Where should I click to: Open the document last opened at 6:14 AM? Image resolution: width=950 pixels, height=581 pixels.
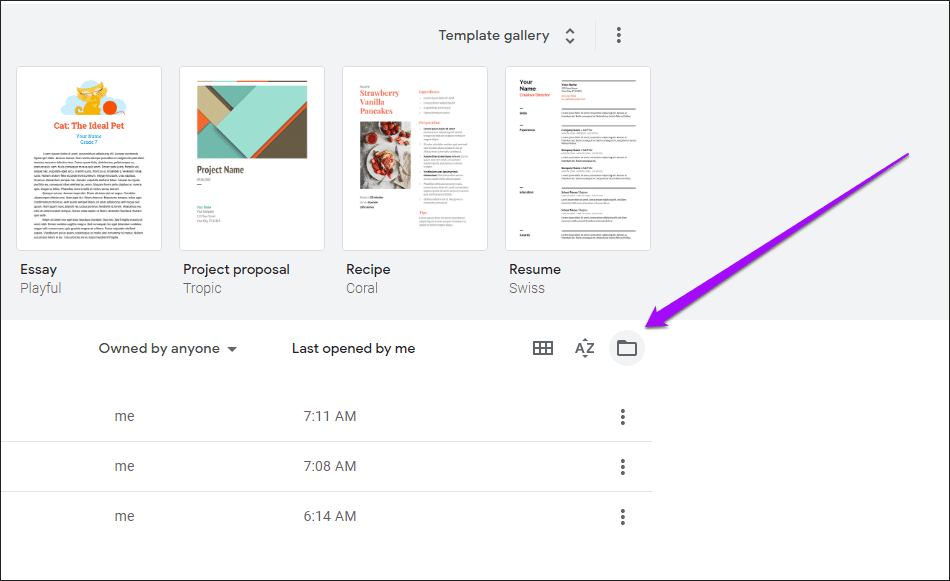coord(327,517)
